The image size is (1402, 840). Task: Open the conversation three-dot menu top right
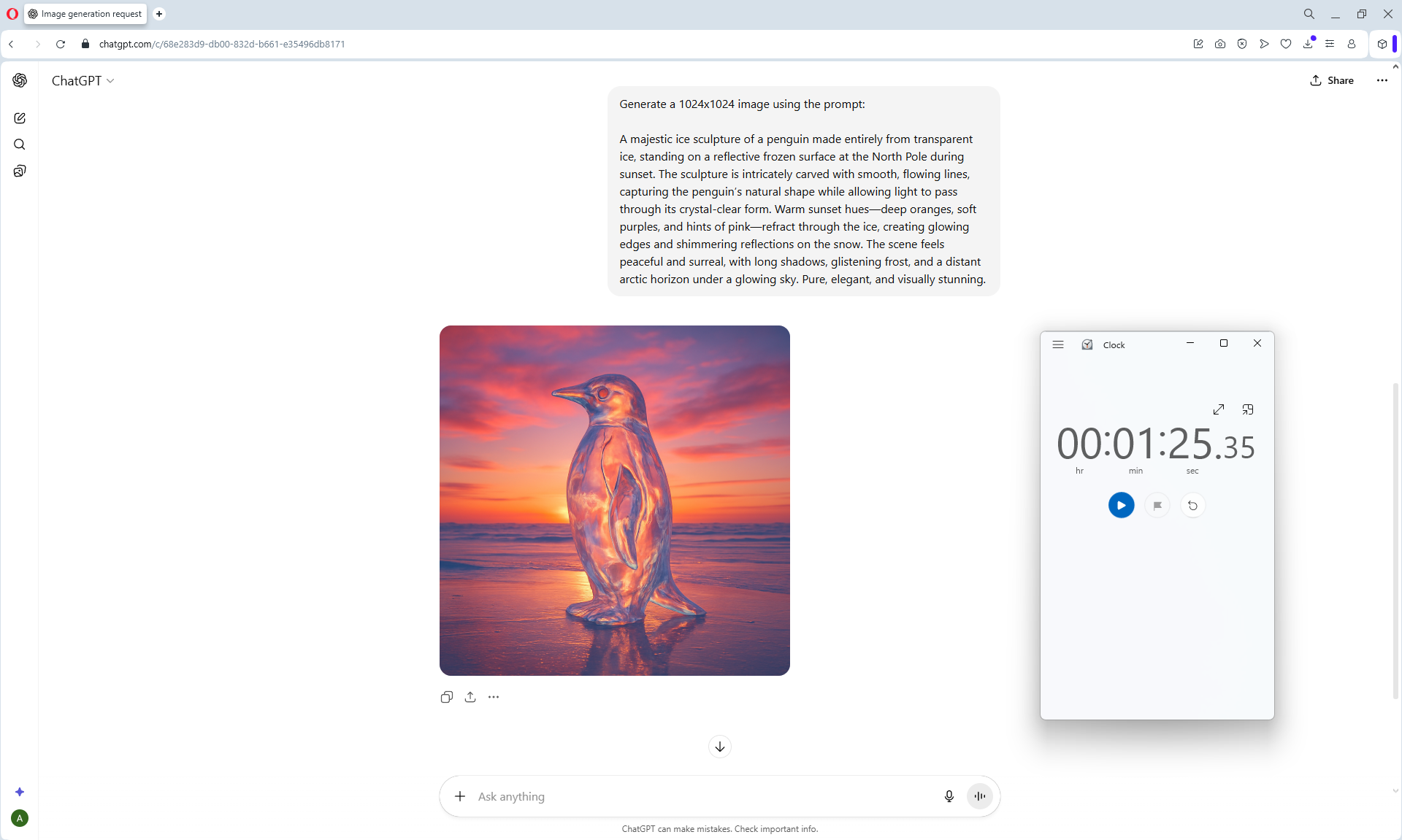[x=1382, y=80]
